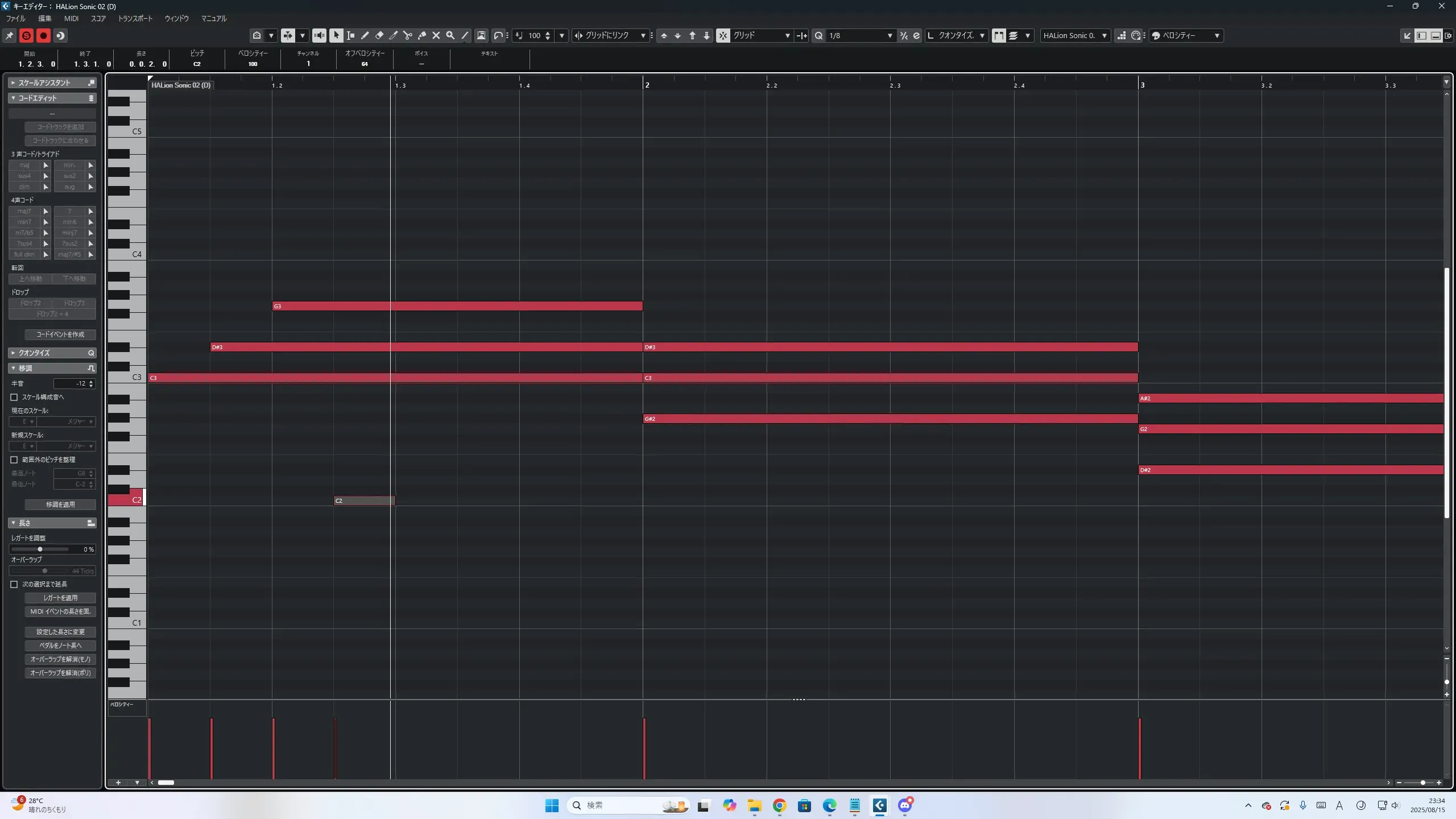Select the Glue tool
Screen dimensions: 1456x819
click(x=422, y=35)
